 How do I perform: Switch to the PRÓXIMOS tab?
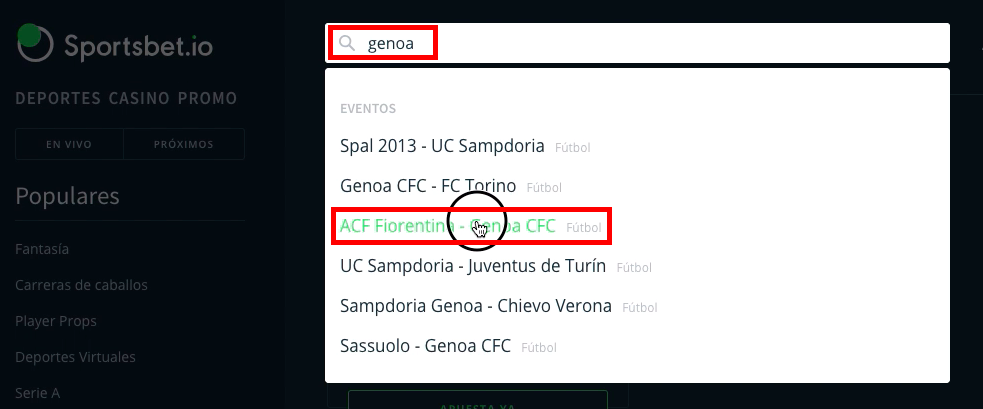coord(184,144)
